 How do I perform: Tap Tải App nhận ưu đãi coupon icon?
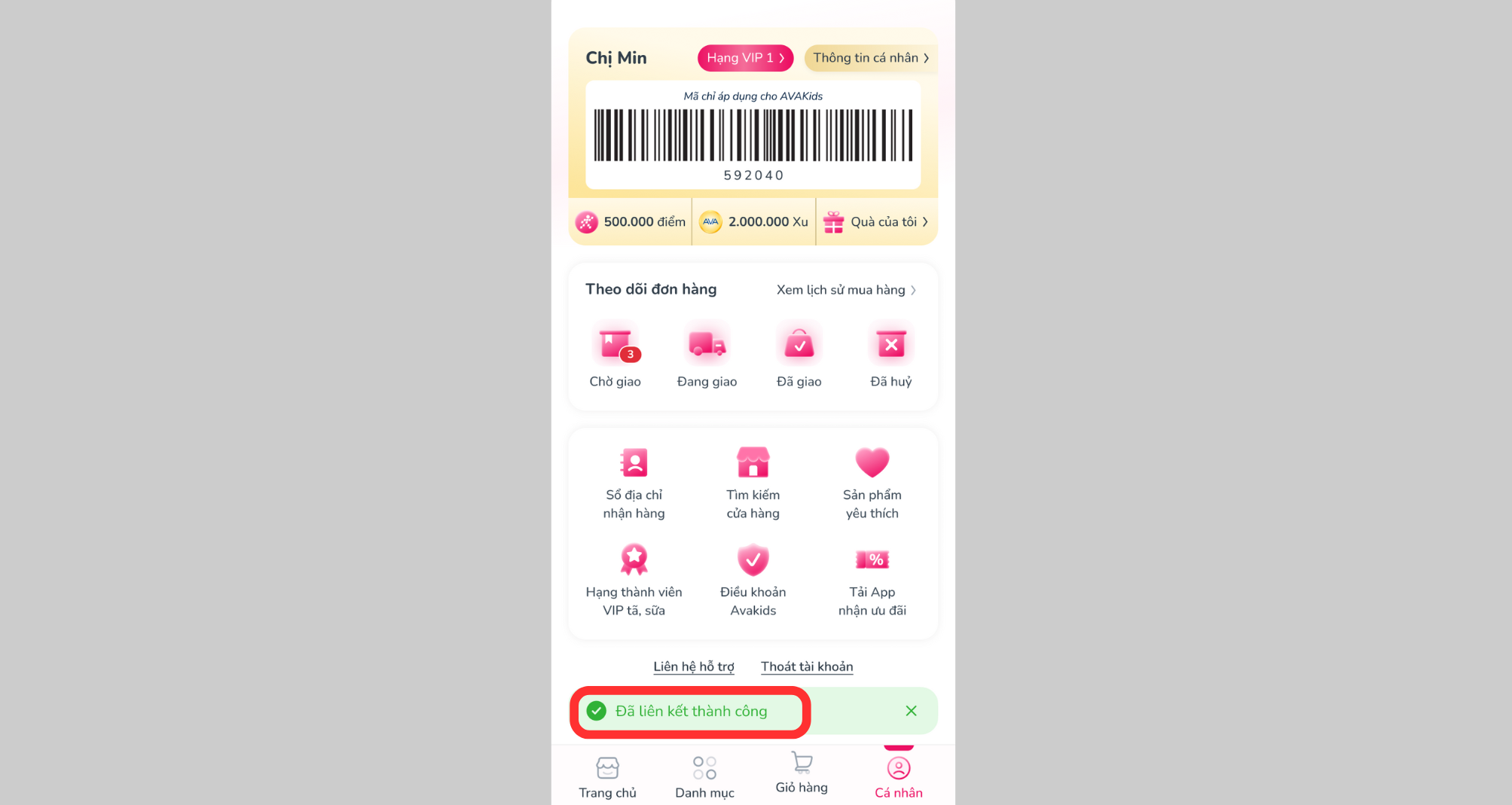[872, 560]
